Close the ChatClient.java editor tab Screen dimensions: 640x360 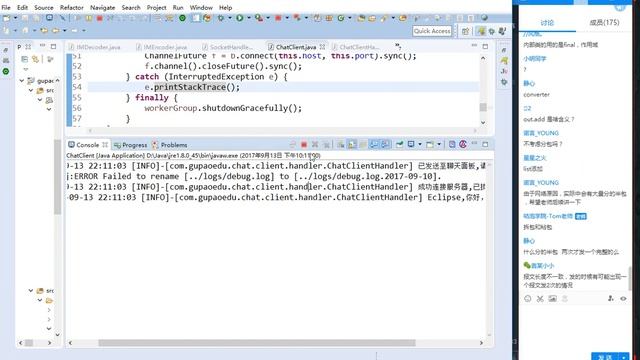[x=322, y=47]
